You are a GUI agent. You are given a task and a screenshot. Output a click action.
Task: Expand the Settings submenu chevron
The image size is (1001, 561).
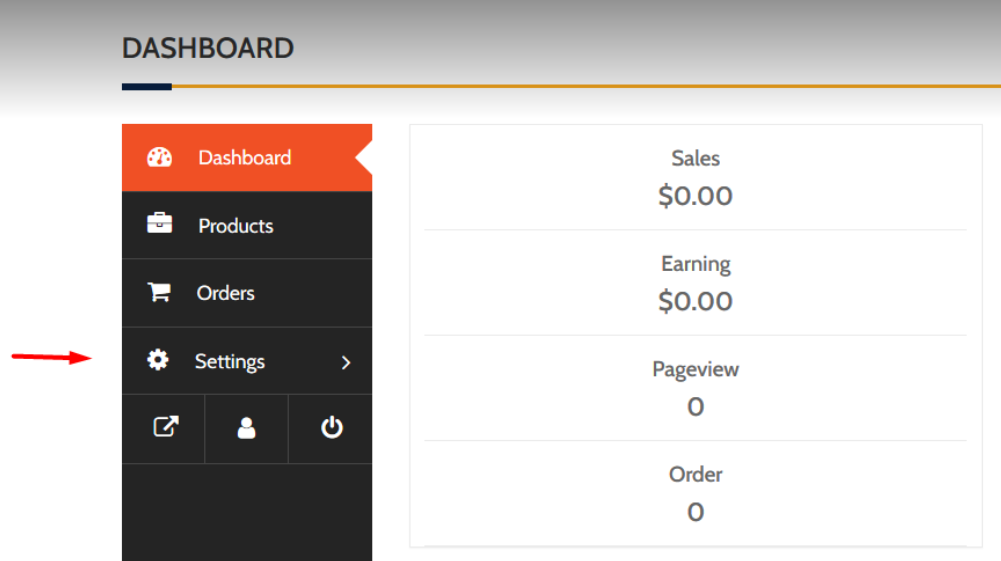point(346,363)
